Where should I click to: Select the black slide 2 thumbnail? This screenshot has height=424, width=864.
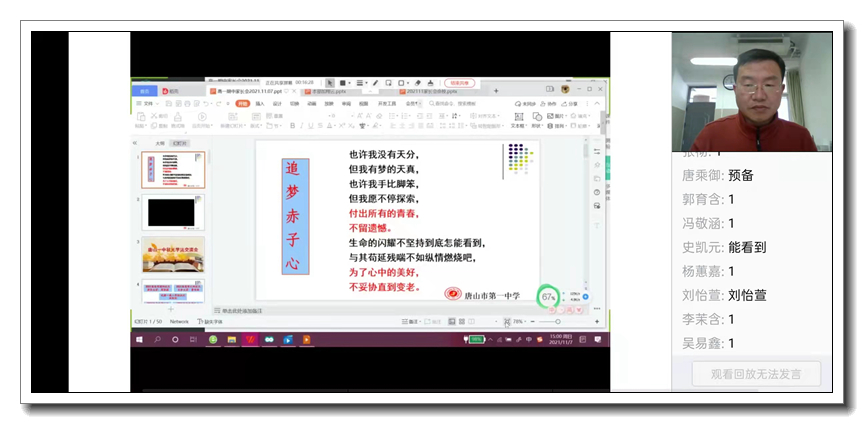(x=173, y=212)
